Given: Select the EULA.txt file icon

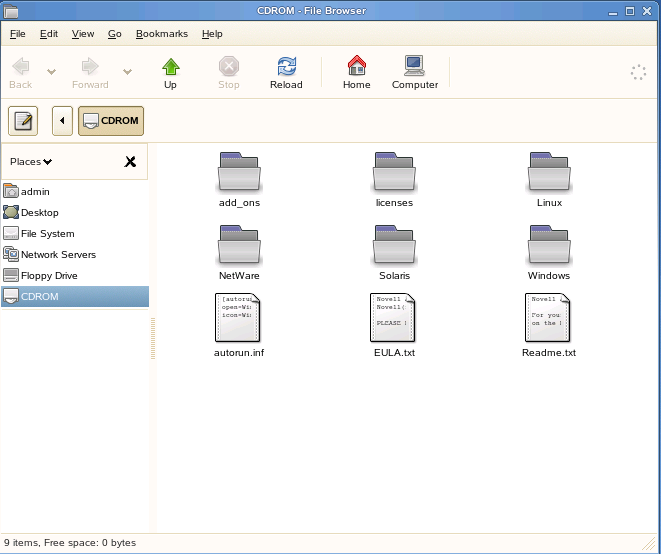Looking at the screenshot, I should pos(392,317).
